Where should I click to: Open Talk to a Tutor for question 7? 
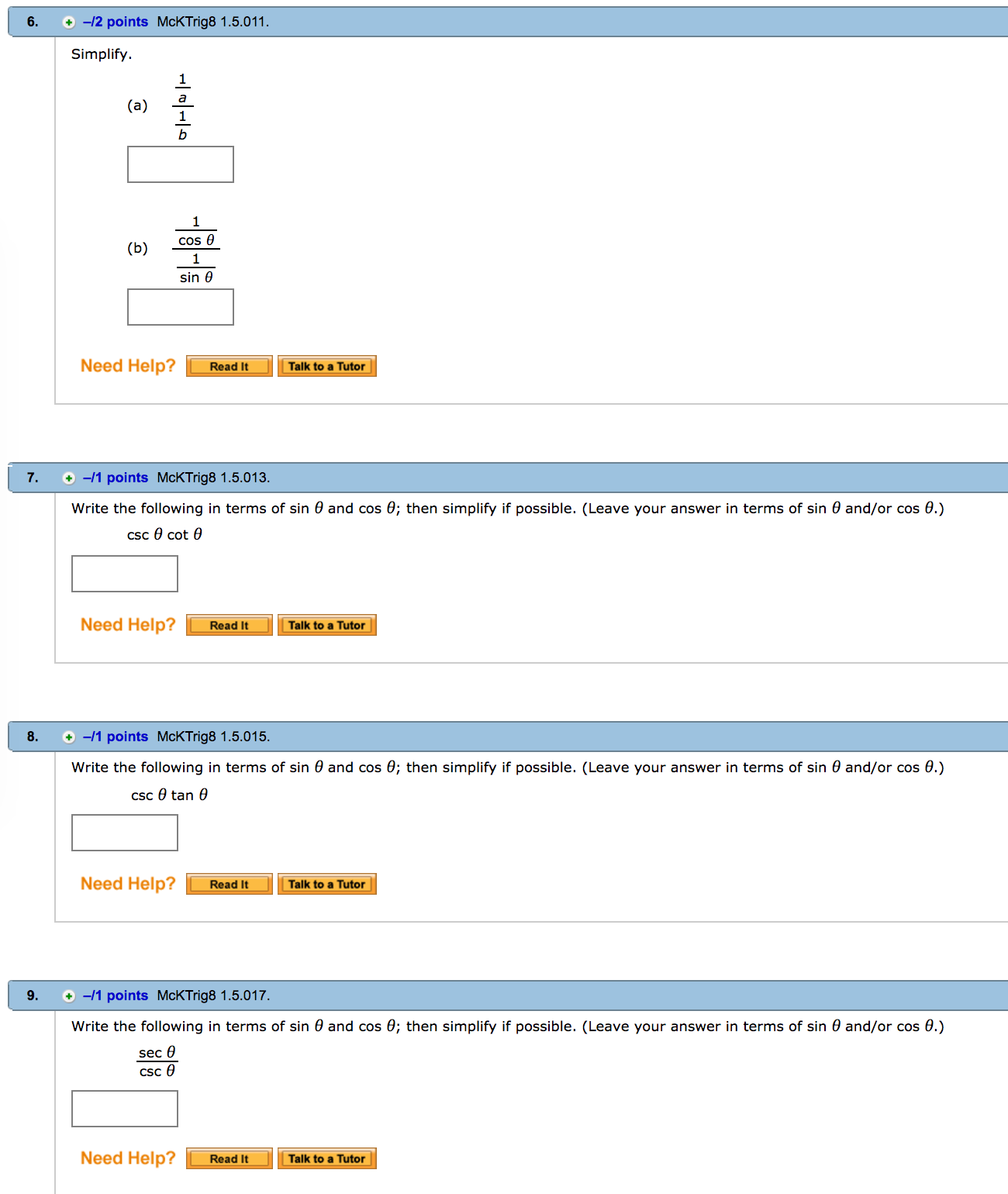(x=327, y=626)
